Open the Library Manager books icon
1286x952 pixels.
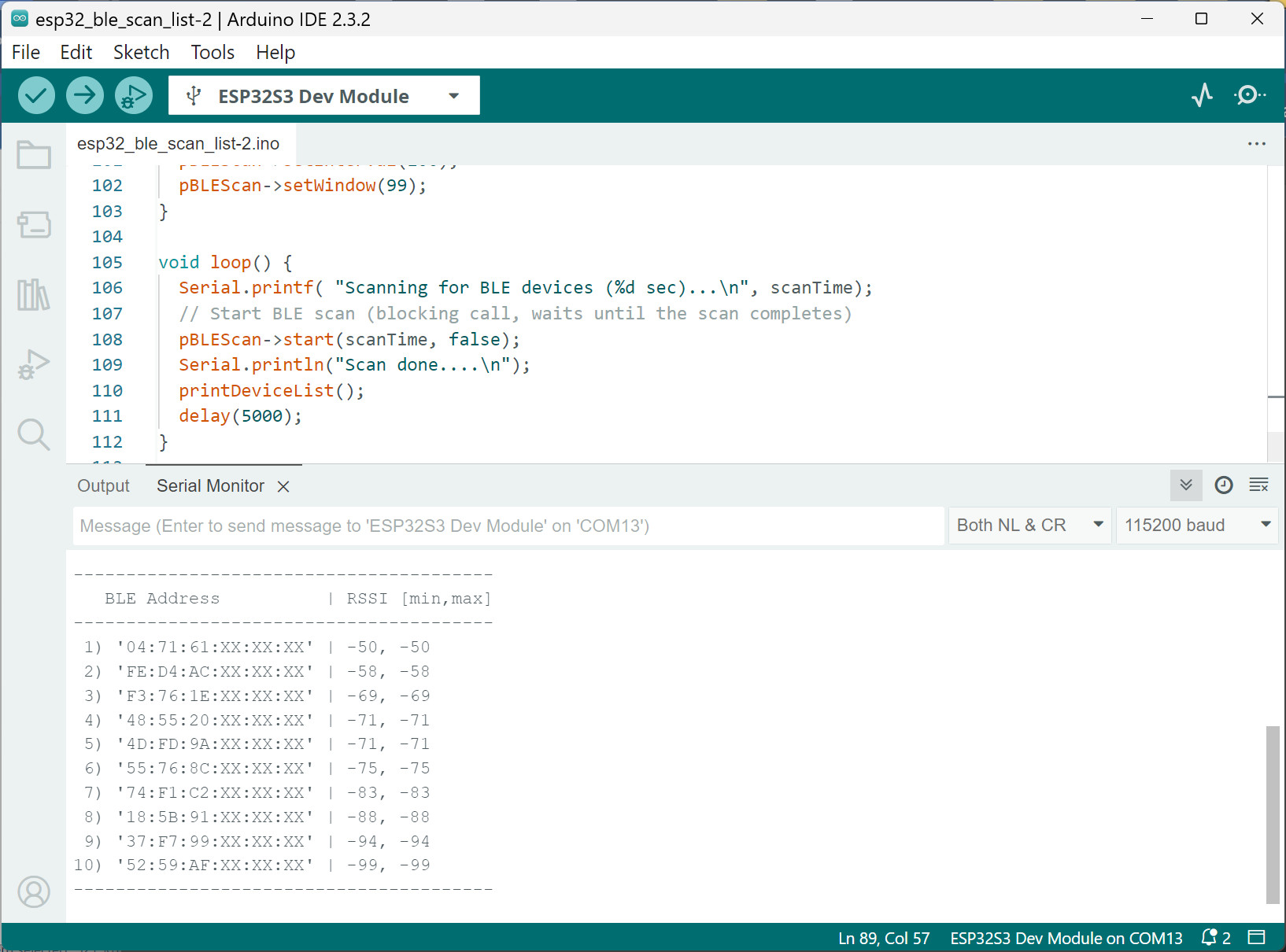click(x=34, y=295)
